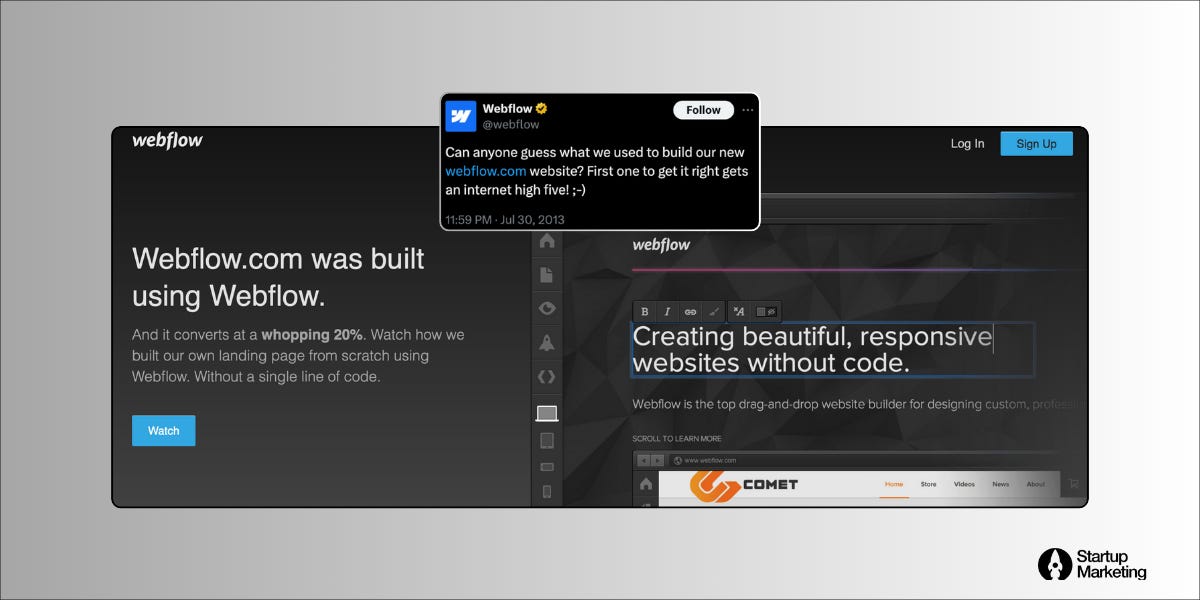Screen dimensions: 1200x600
Task: Place cursor in 'Creating beautiful, responsive' heading
Action: (812, 337)
